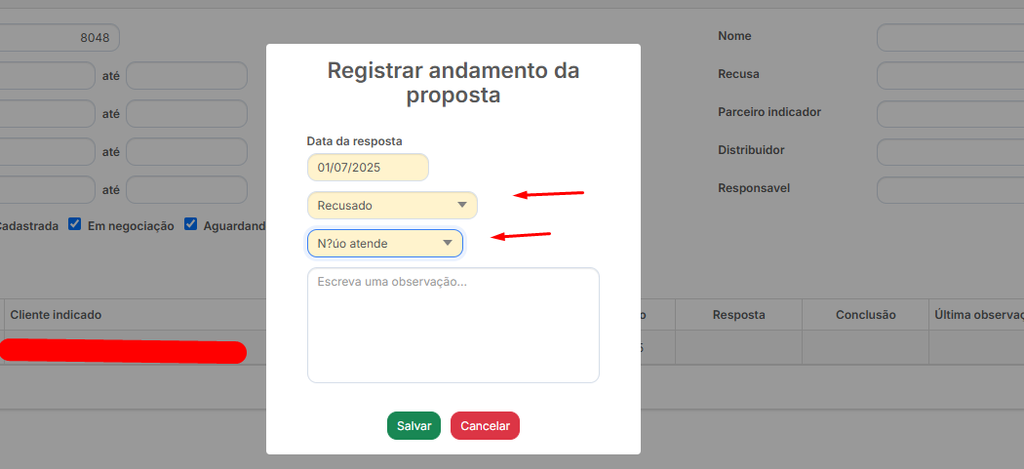This screenshot has height=469, width=1024.
Task: Uncheck the Aguardando checkbox
Action: 191,225
